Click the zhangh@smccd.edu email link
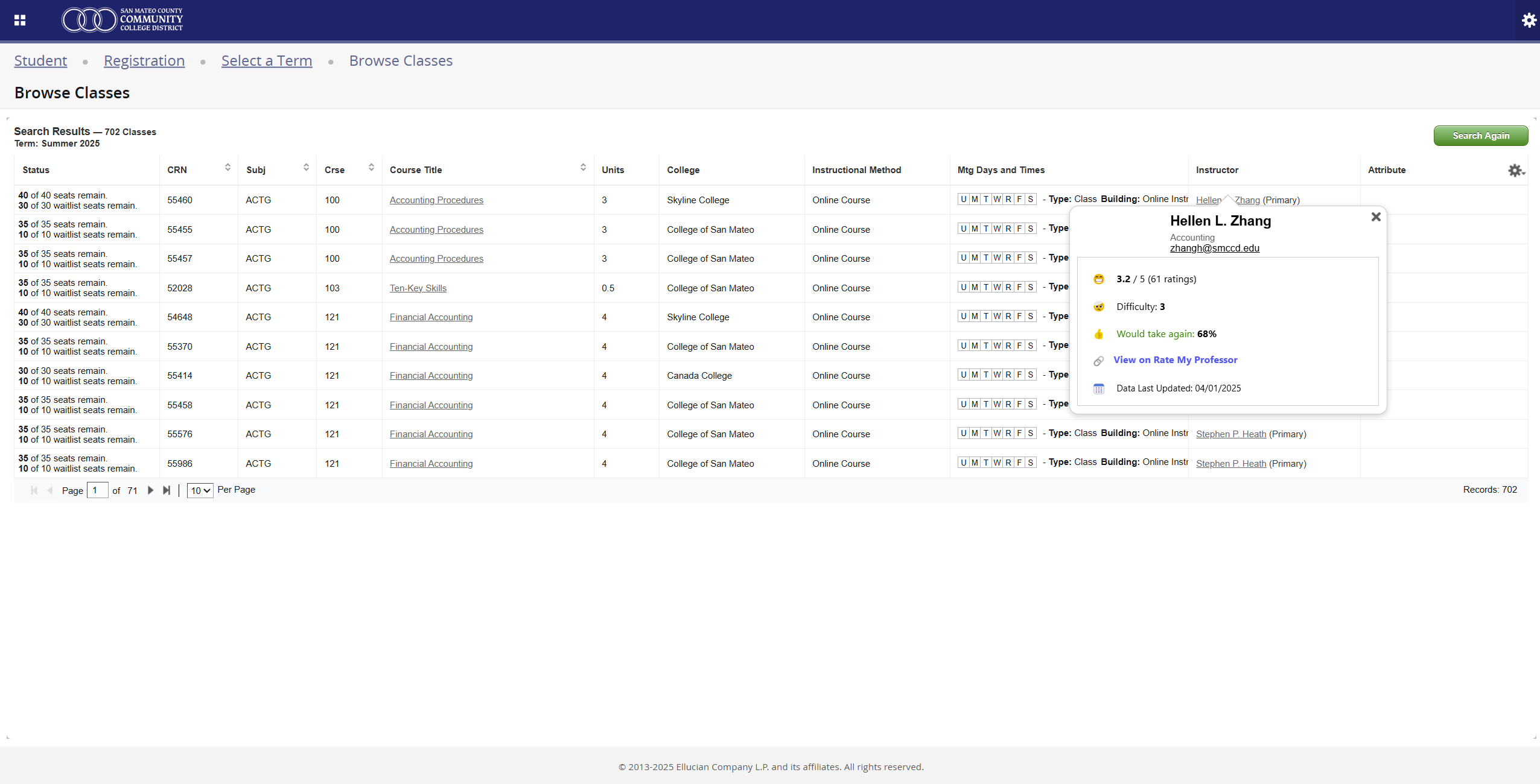The image size is (1540, 784). click(1214, 248)
